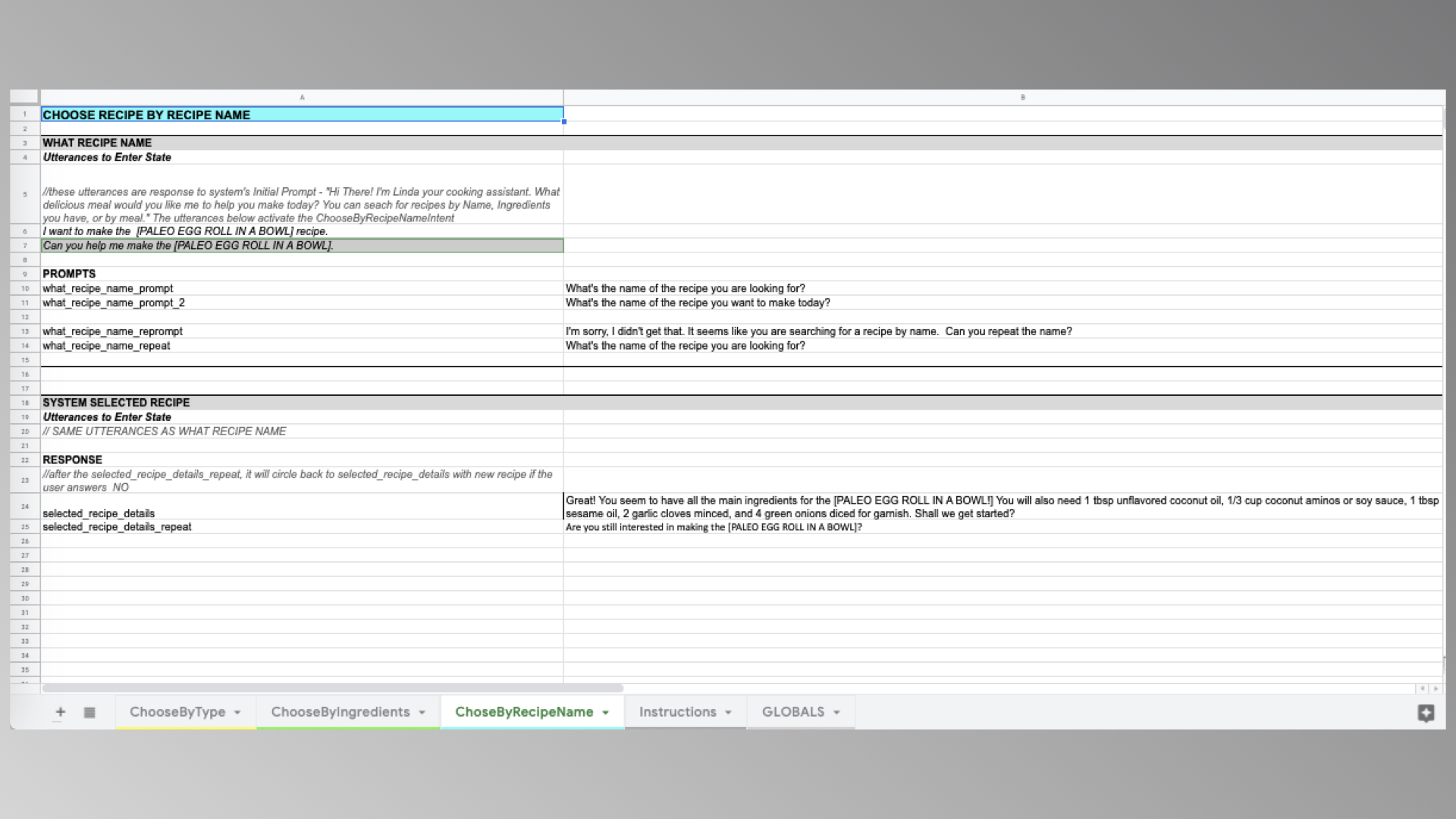
Task: Click the select-all corner box
Action: (x=24, y=96)
